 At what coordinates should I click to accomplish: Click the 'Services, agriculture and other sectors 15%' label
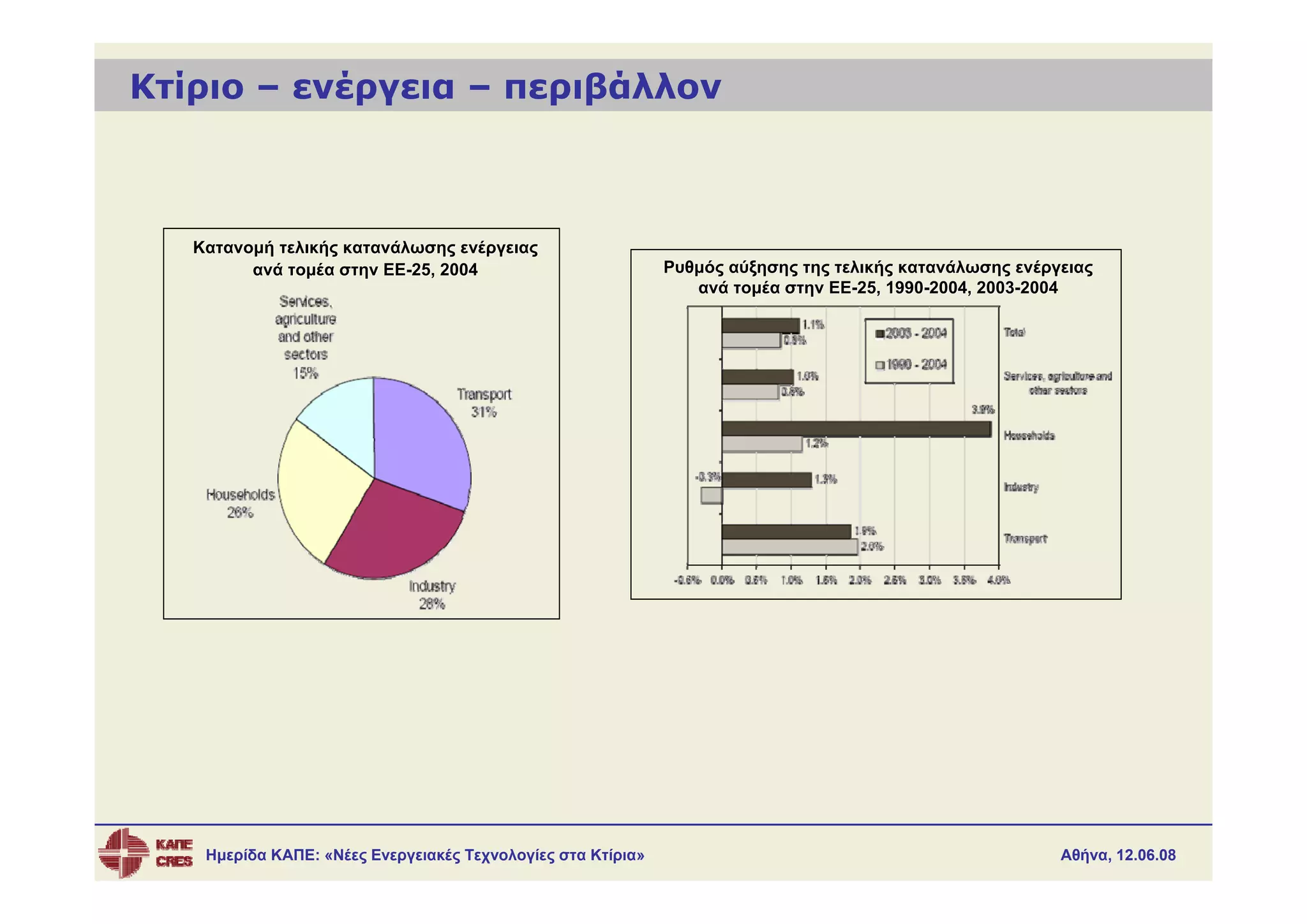(x=306, y=337)
